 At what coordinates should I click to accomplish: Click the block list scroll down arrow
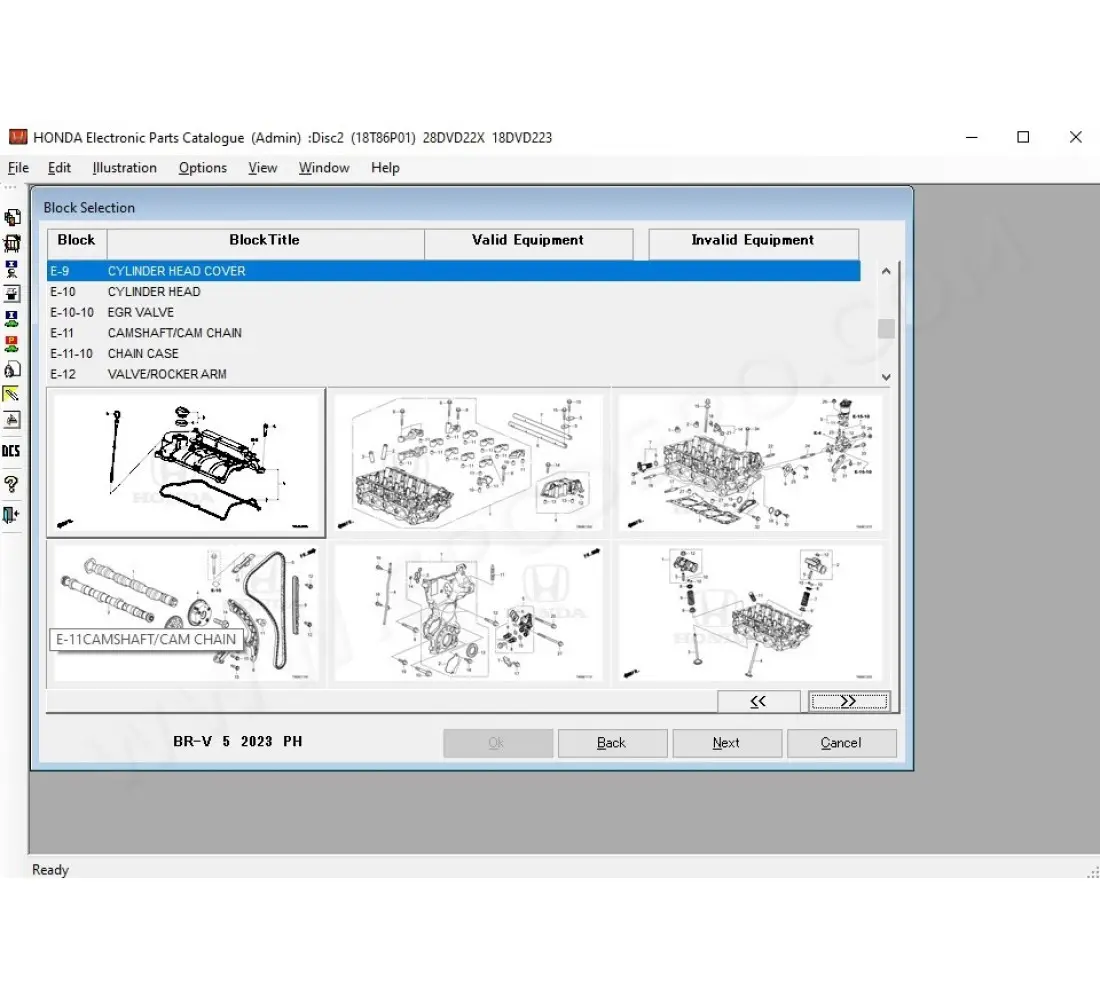886,377
